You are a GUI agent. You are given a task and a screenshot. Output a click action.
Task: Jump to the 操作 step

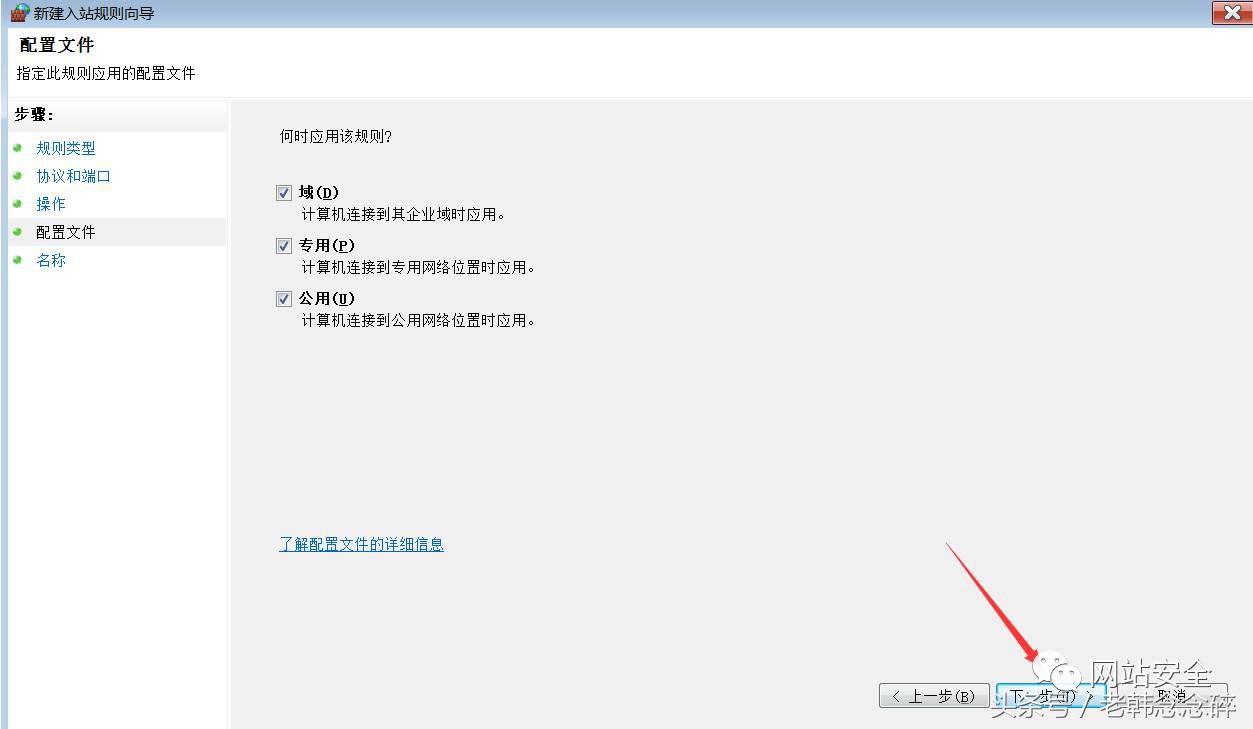click(51, 204)
